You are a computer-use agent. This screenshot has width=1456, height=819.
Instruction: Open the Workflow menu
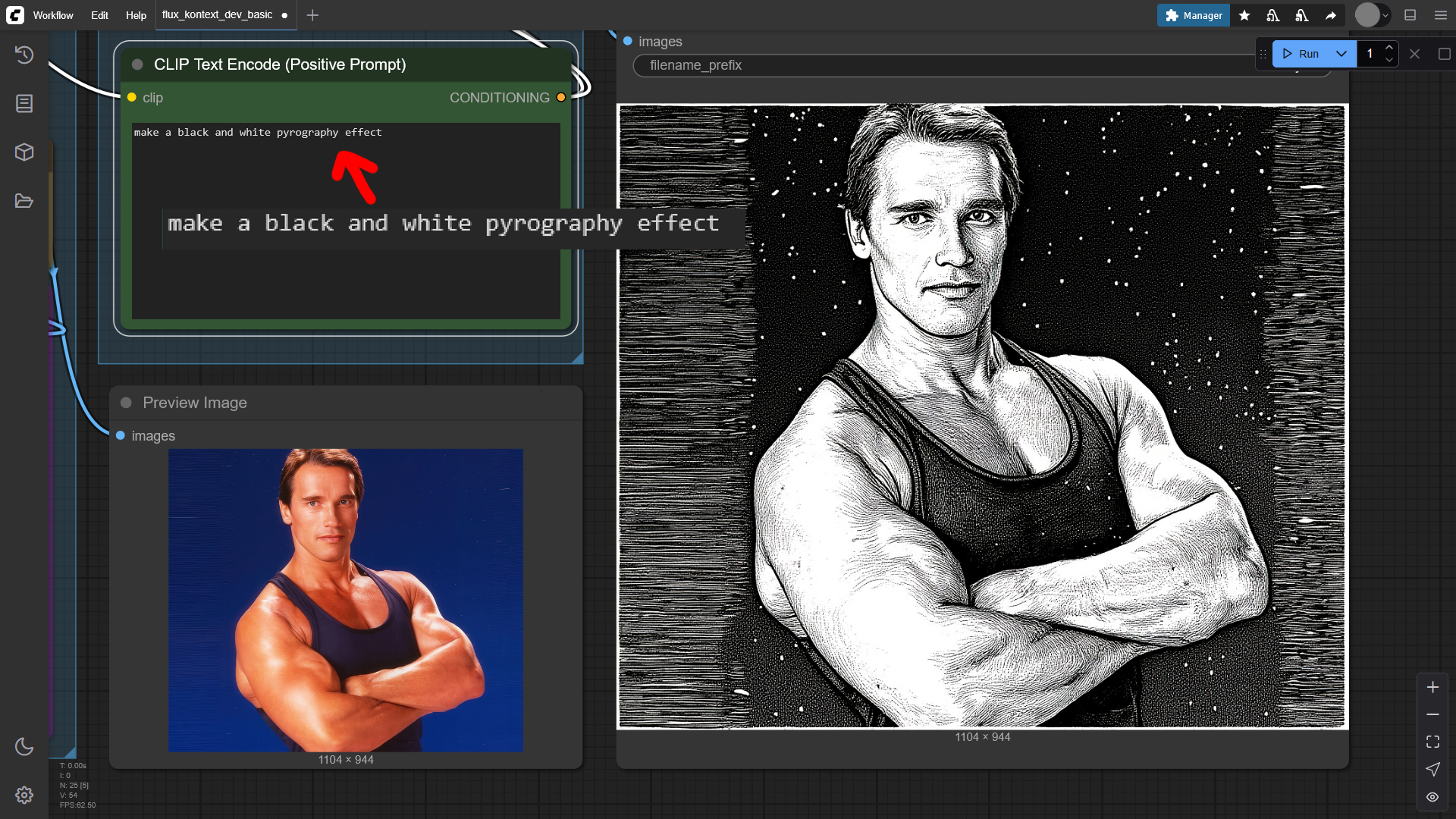pos(53,15)
